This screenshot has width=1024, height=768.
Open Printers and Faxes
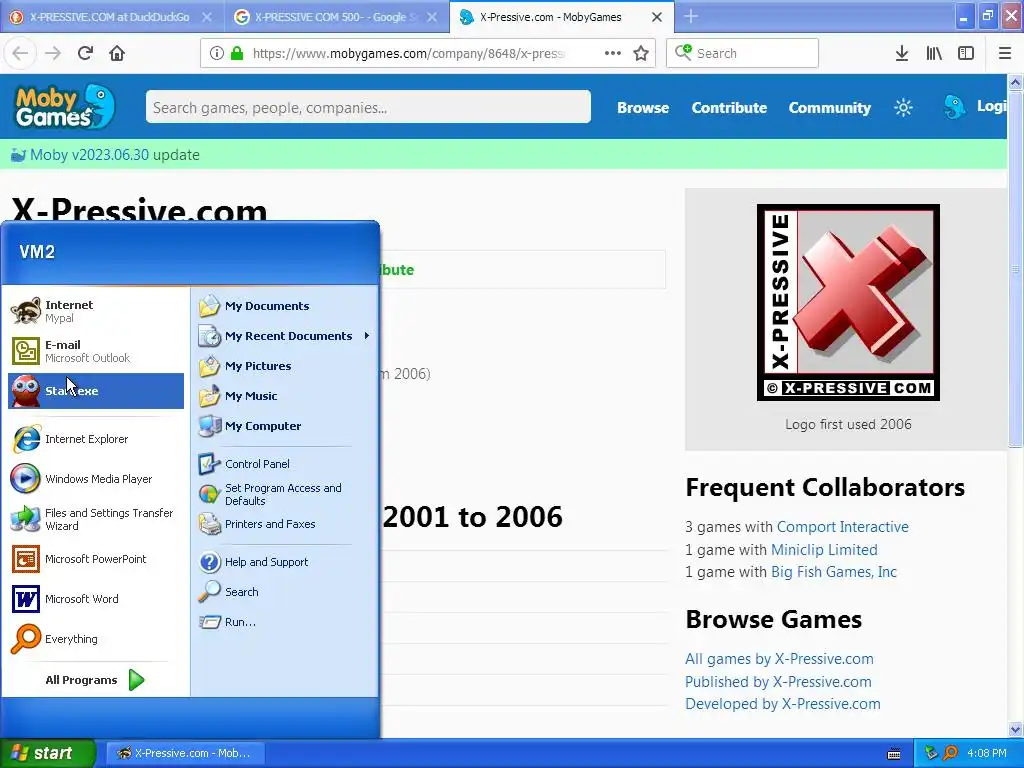[x=284, y=524]
